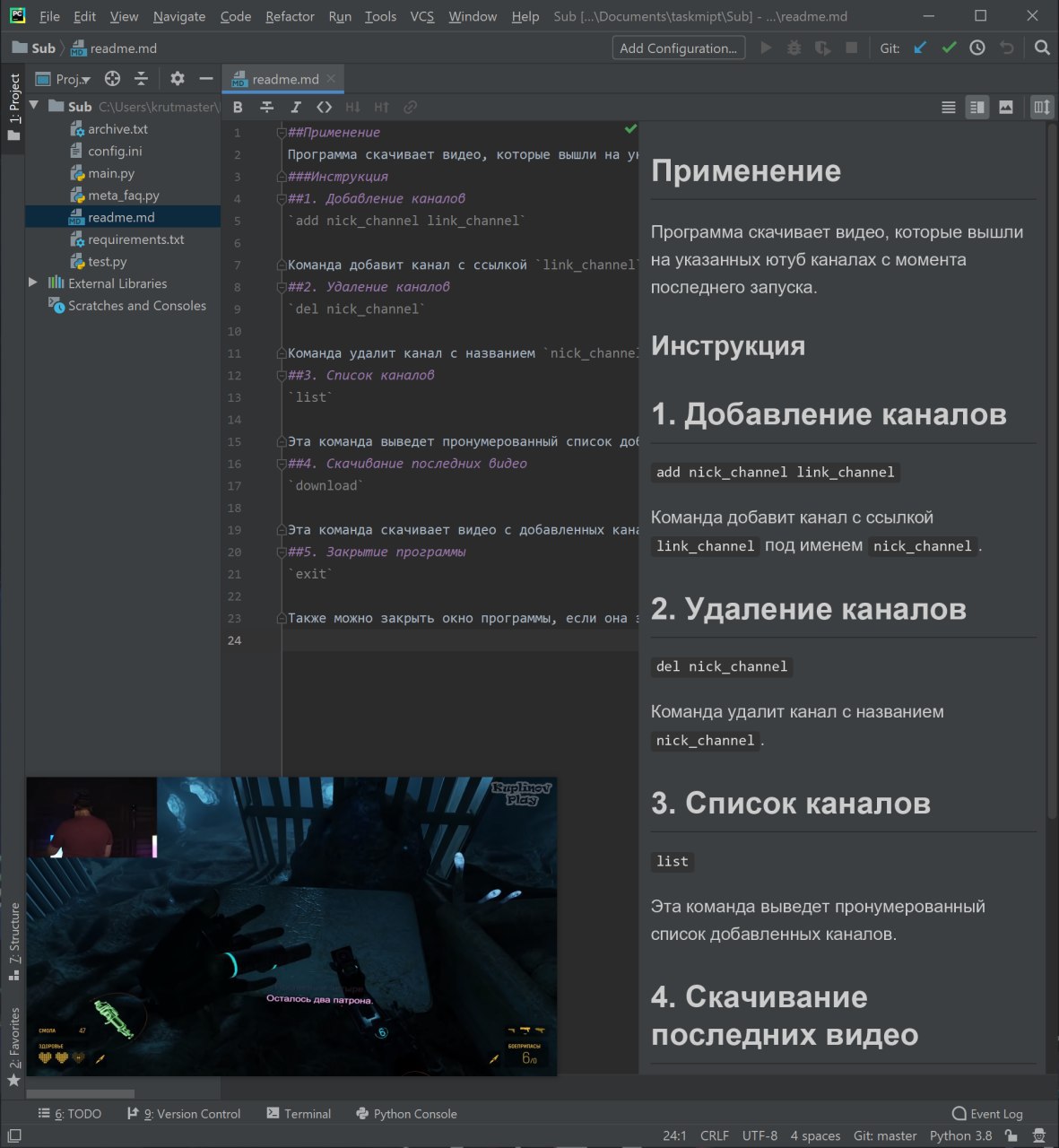Collapse all in the Project panel
This screenshot has height=1148, width=1059.
pos(141,79)
